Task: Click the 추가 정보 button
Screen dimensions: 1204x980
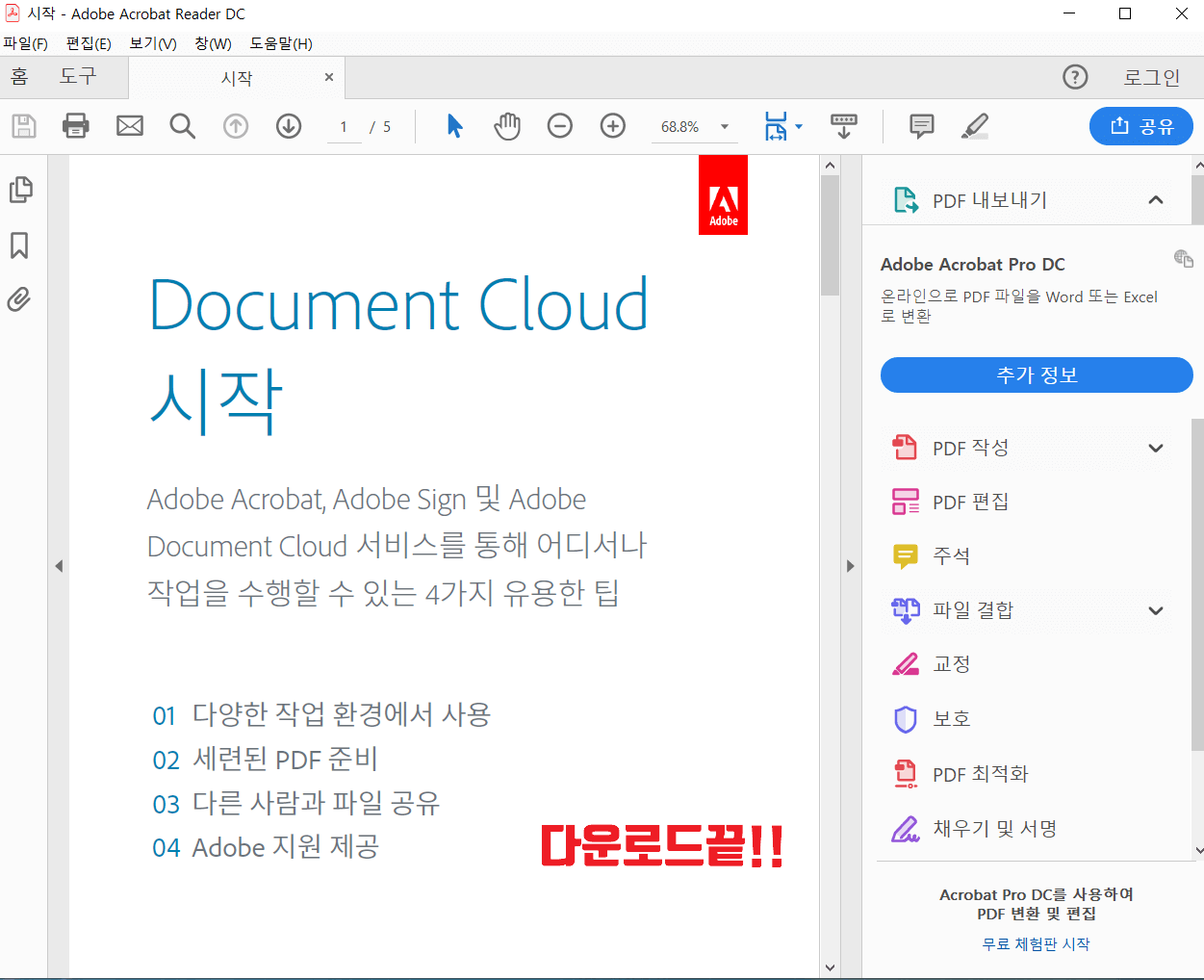Action: [1037, 375]
